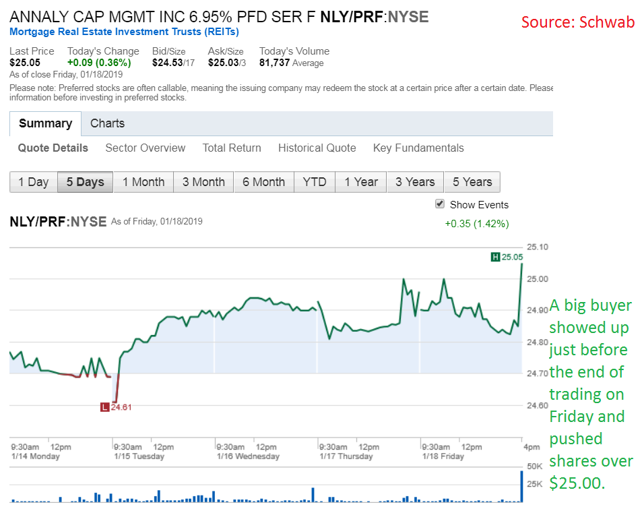640x511 pixels.
Task: Click today's volume 81,737
Action: pos(274,62)
